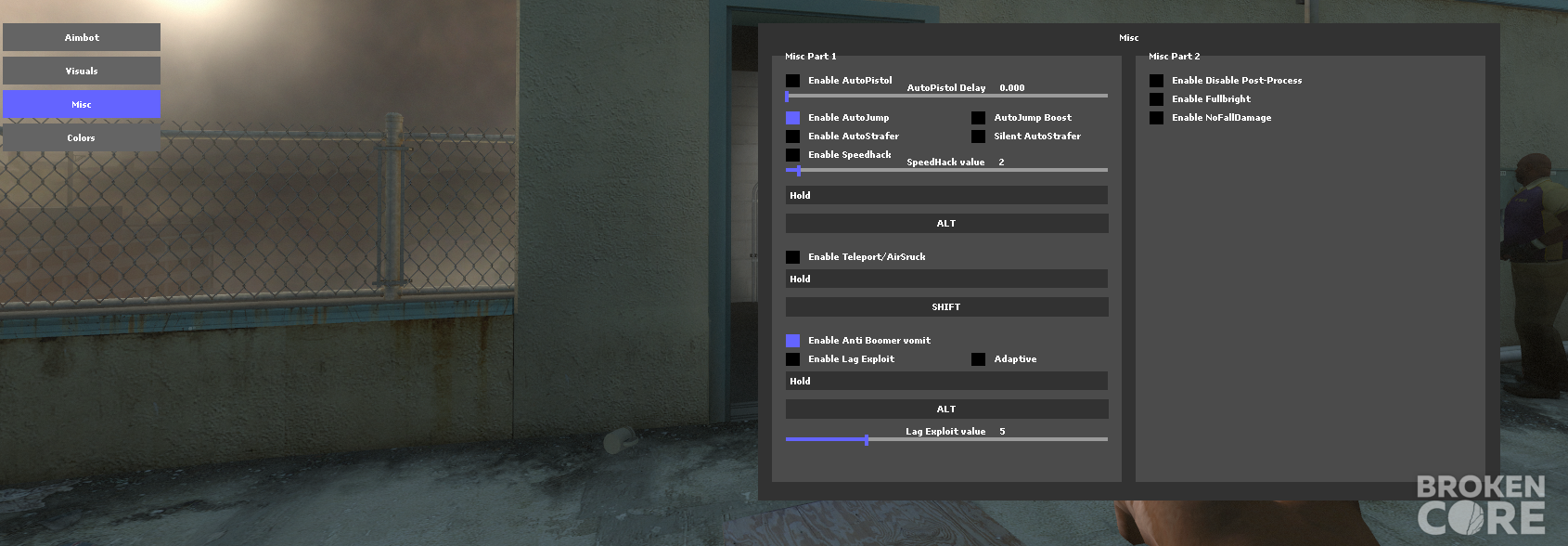Open the Hold dropdown under Enable Lag Exploit

946,381
